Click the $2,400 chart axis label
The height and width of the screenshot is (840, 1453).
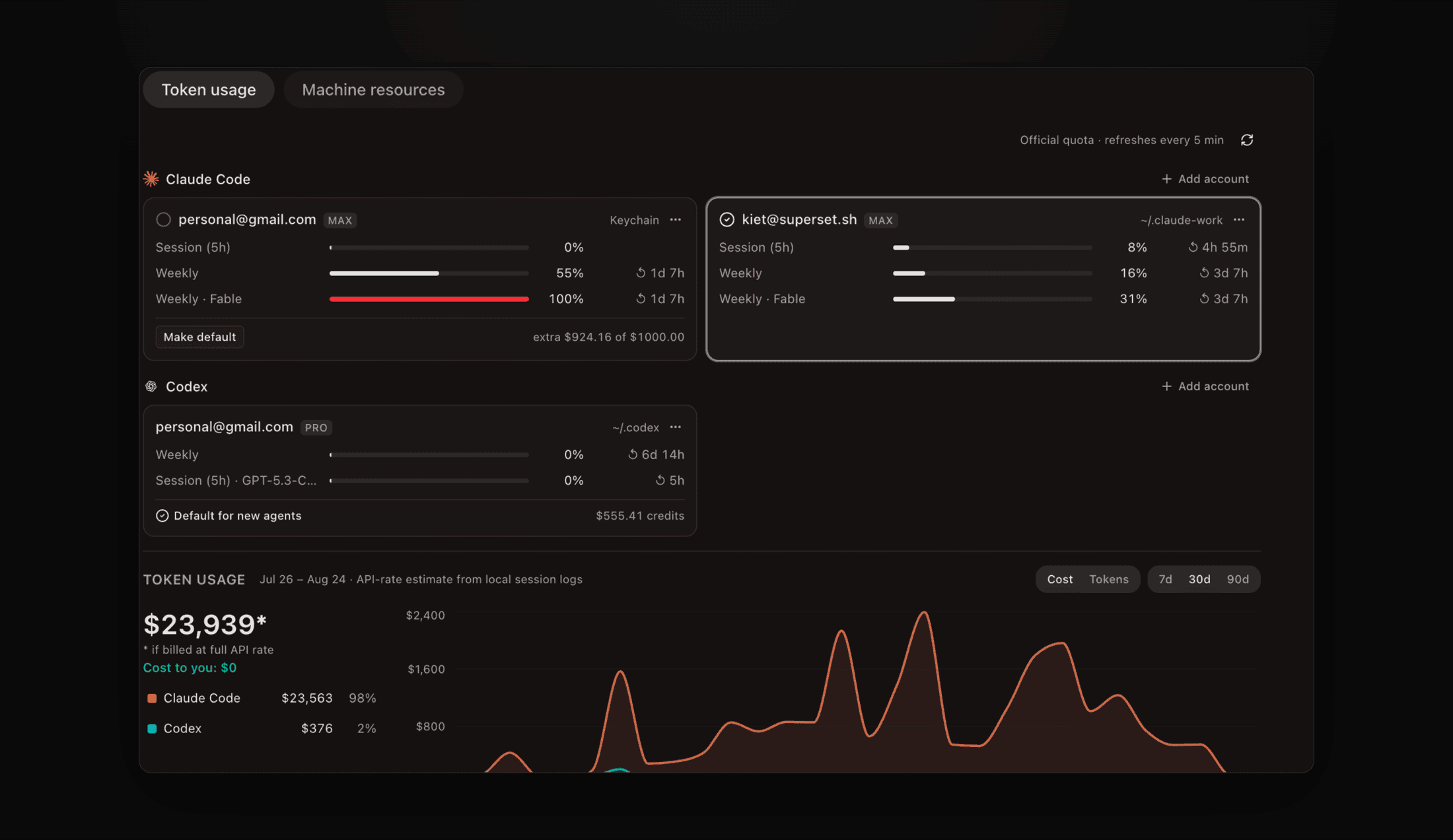tap(425, 615)
